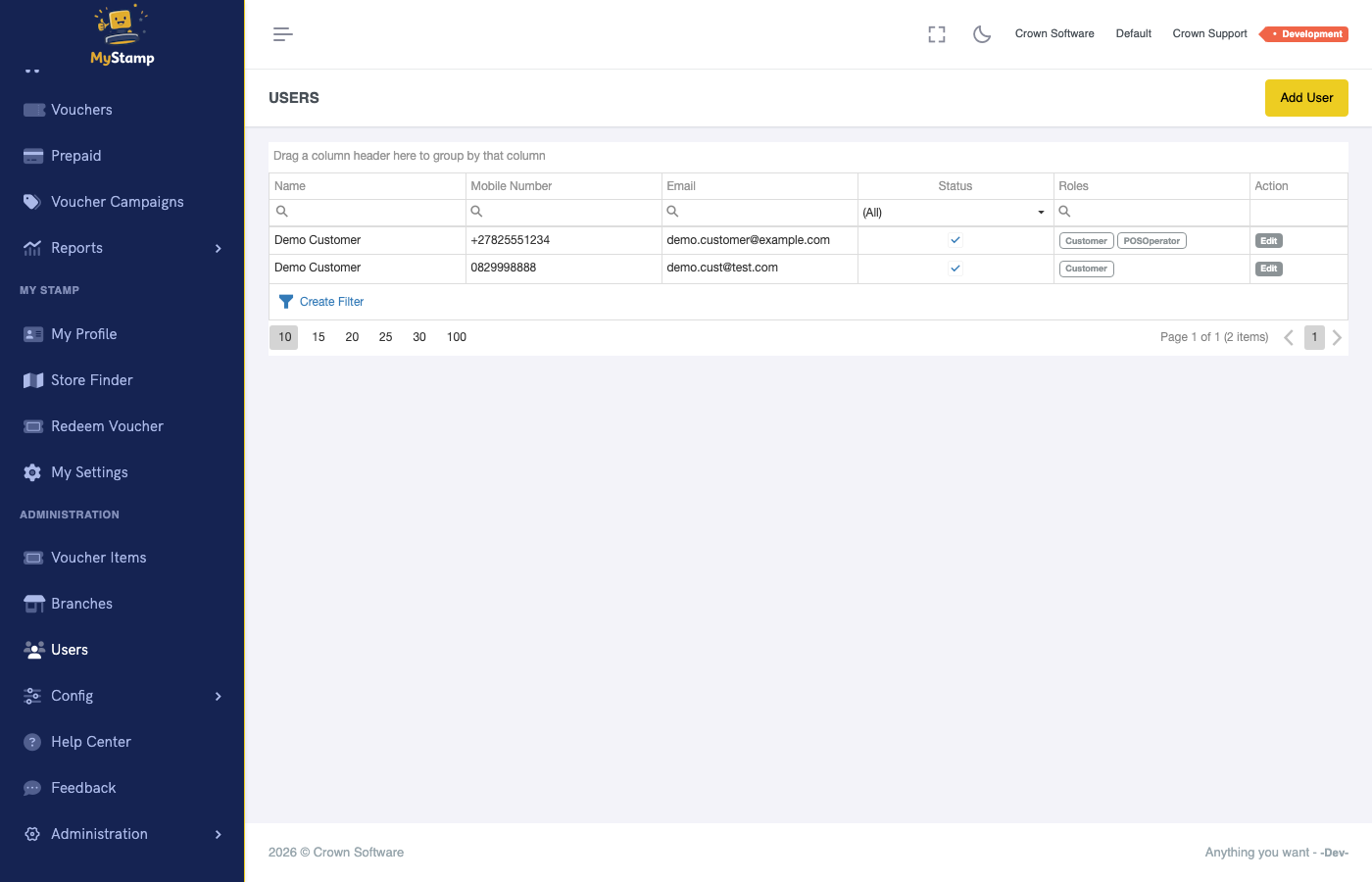Click the MyStamp logo

tap(122, 35)
